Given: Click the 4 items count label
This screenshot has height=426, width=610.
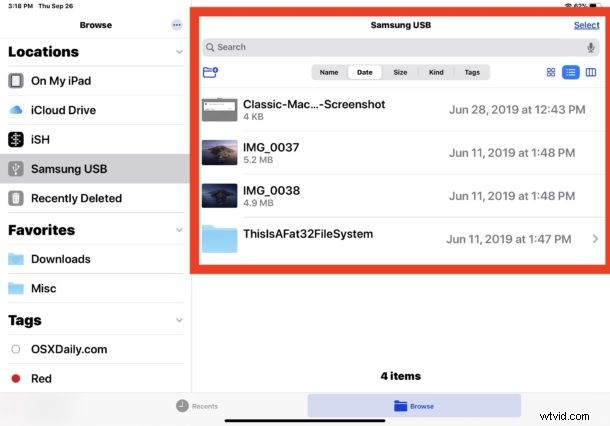Looking at the screenshot, I should point(400,376).
